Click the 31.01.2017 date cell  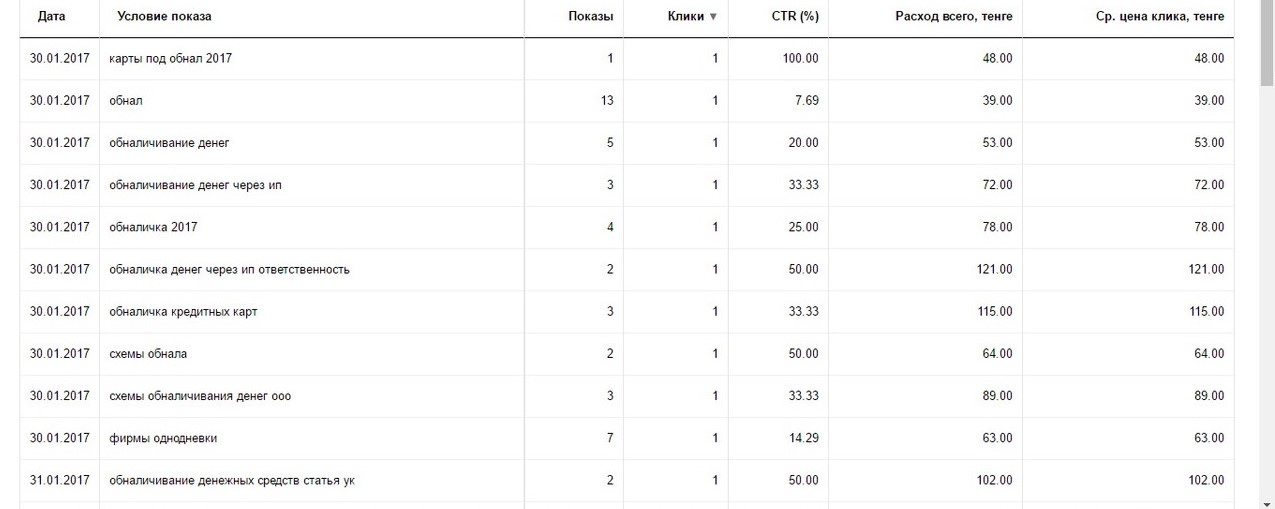click(x=59, y=481)
